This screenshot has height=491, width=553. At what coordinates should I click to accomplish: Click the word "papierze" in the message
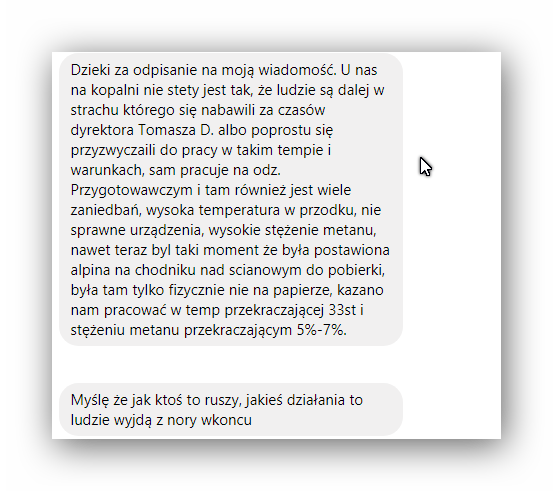point(303,291)
